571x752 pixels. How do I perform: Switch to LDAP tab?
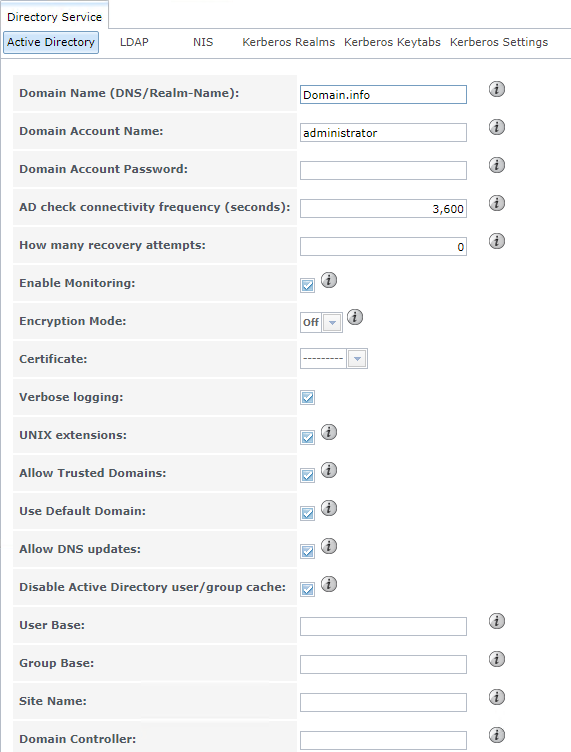pos(134,42)
